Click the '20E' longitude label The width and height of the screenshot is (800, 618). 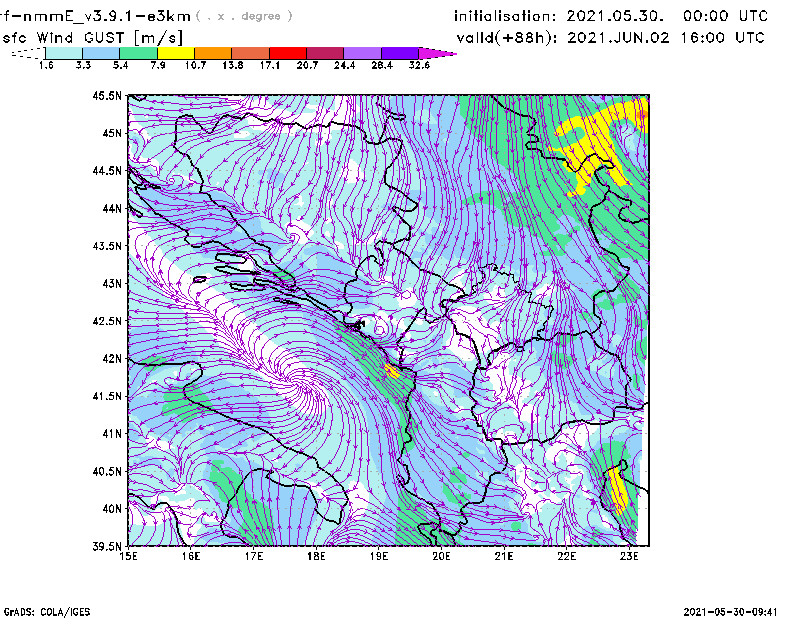pos(441,556)
